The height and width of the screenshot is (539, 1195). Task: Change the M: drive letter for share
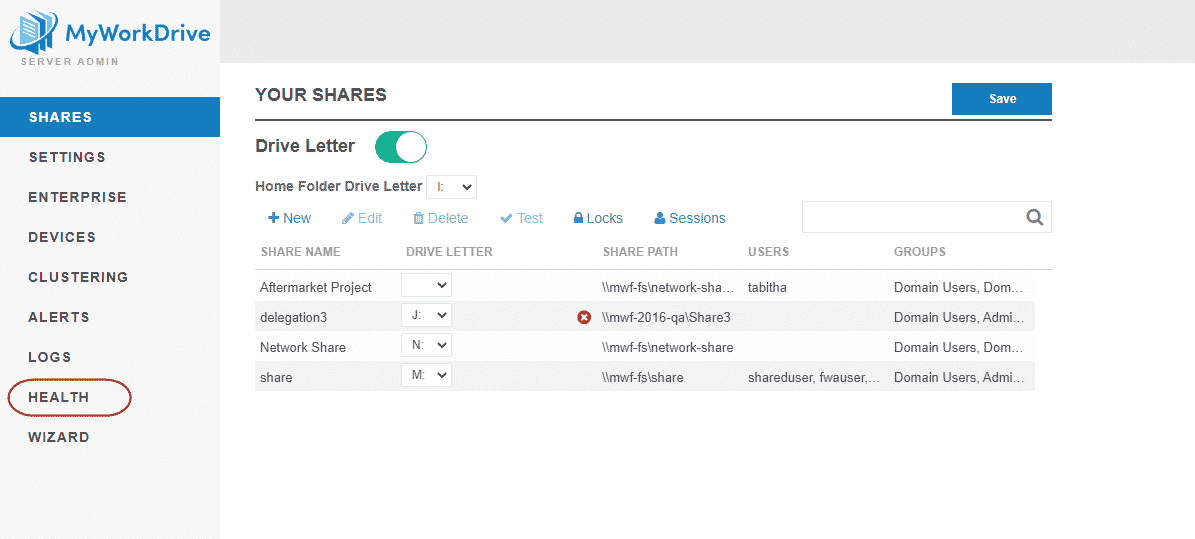coord(426,376)
